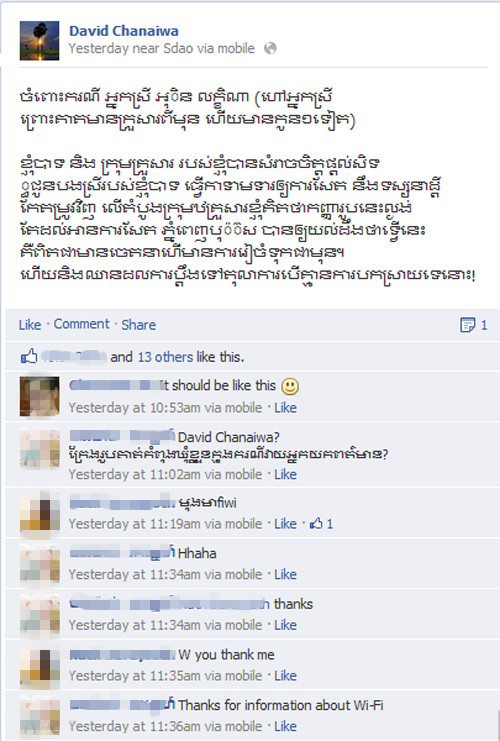Open thumbs-up count on 11:19am comment
Viewport: 500px width, 741px height.
tap(321, 524)
